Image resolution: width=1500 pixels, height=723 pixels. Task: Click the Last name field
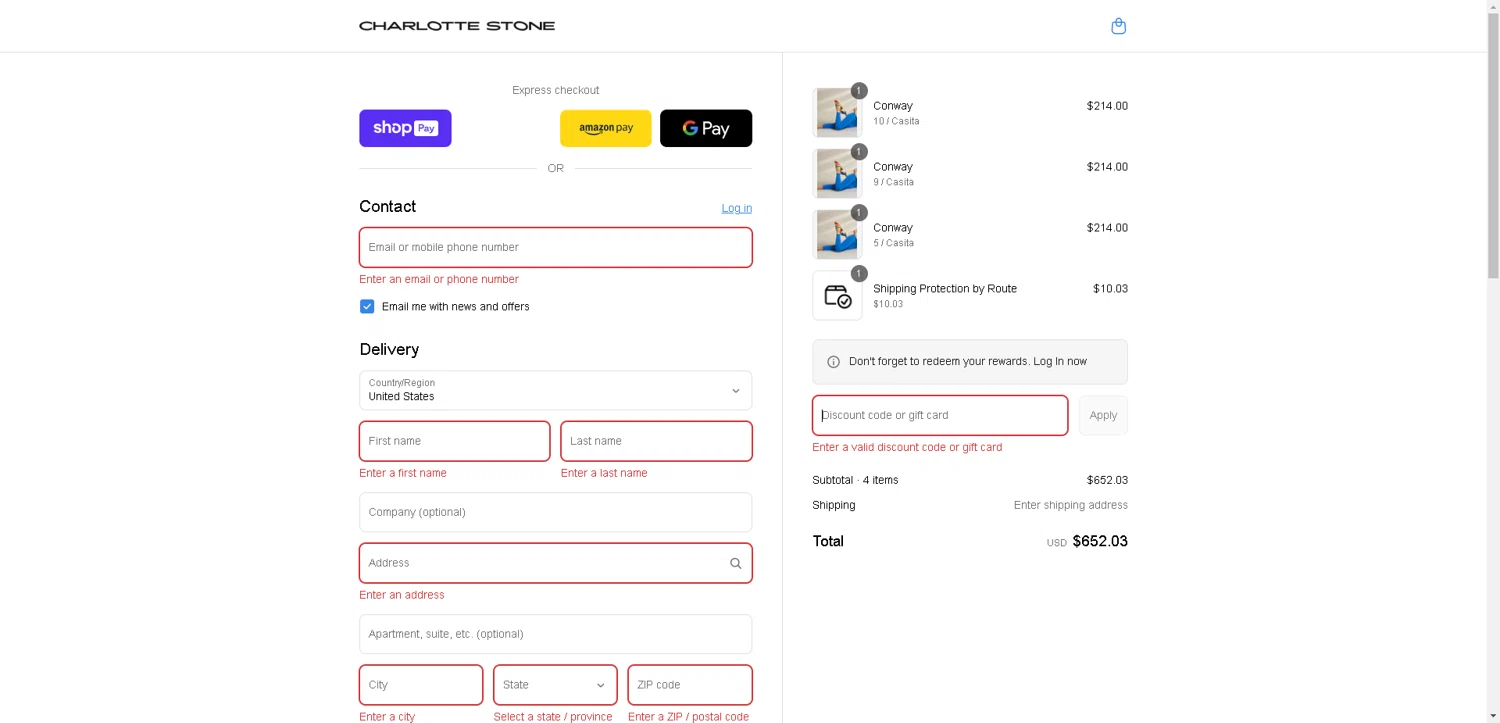click(657, 441)
